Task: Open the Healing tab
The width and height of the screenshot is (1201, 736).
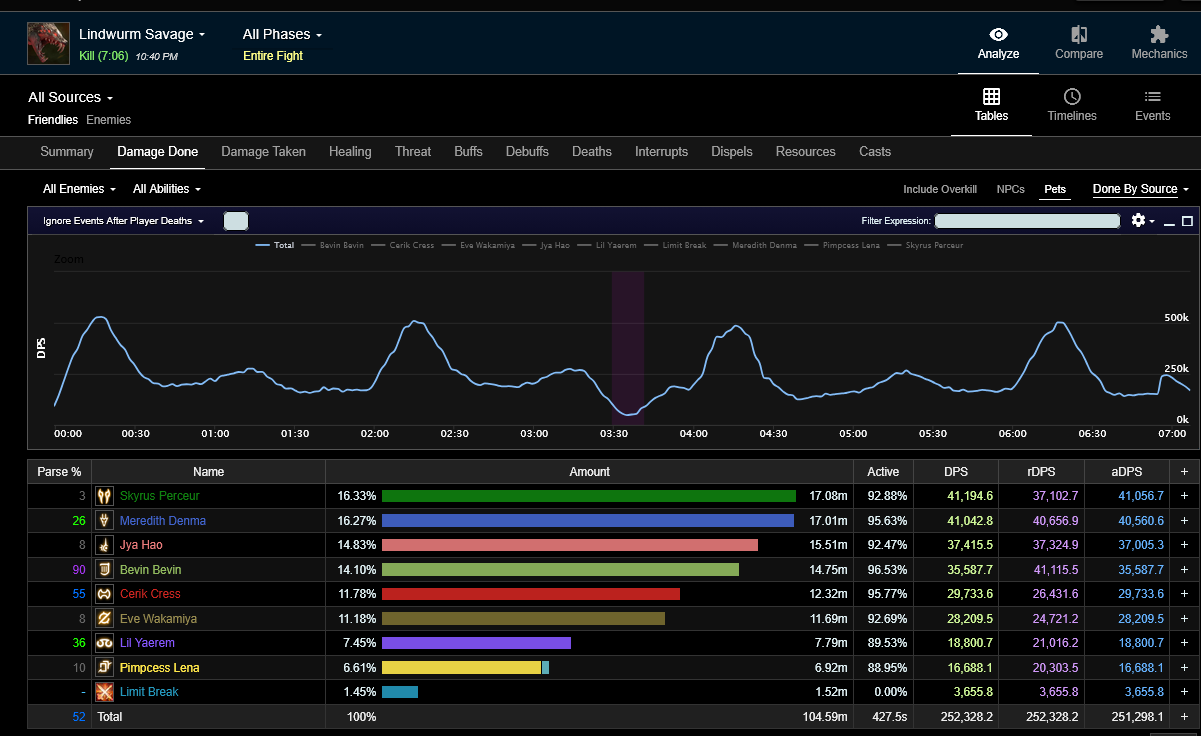Action: pyautogui.click(x=350, y=152)
